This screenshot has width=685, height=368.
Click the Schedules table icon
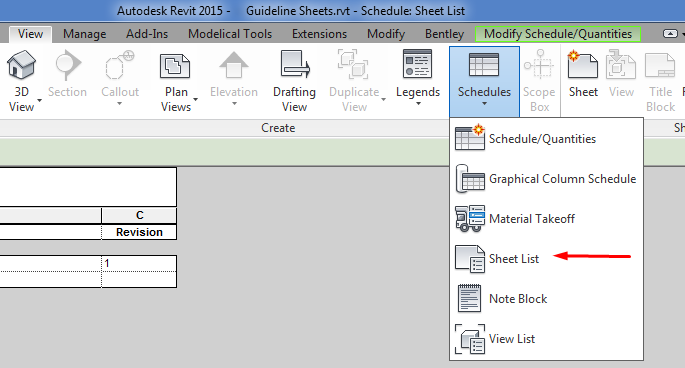pyautogui.click(x=484, y=65)
